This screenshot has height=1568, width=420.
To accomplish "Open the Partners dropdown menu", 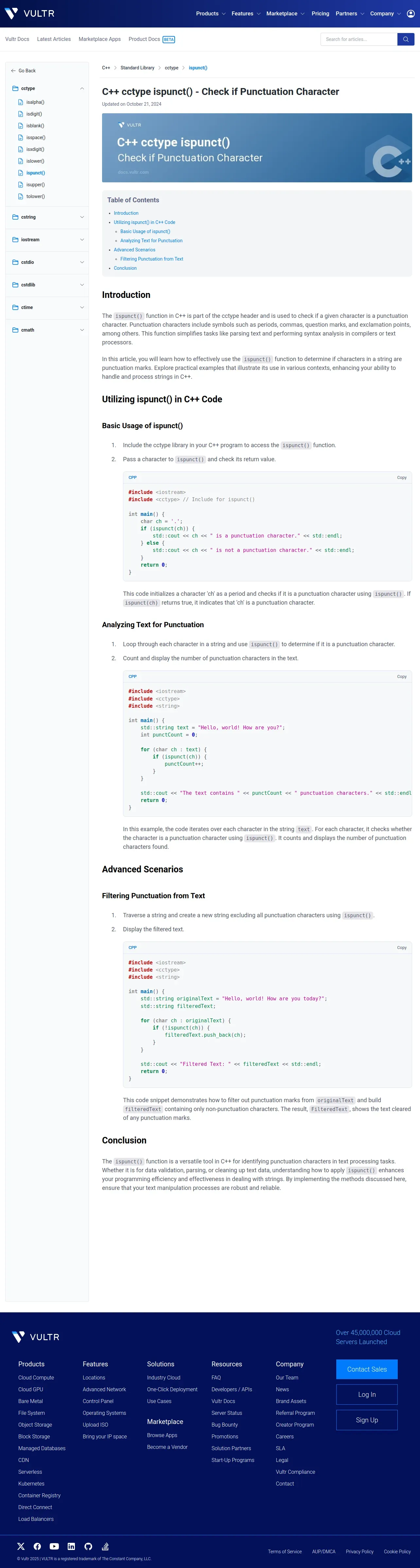I will click(x=349, y=13).
